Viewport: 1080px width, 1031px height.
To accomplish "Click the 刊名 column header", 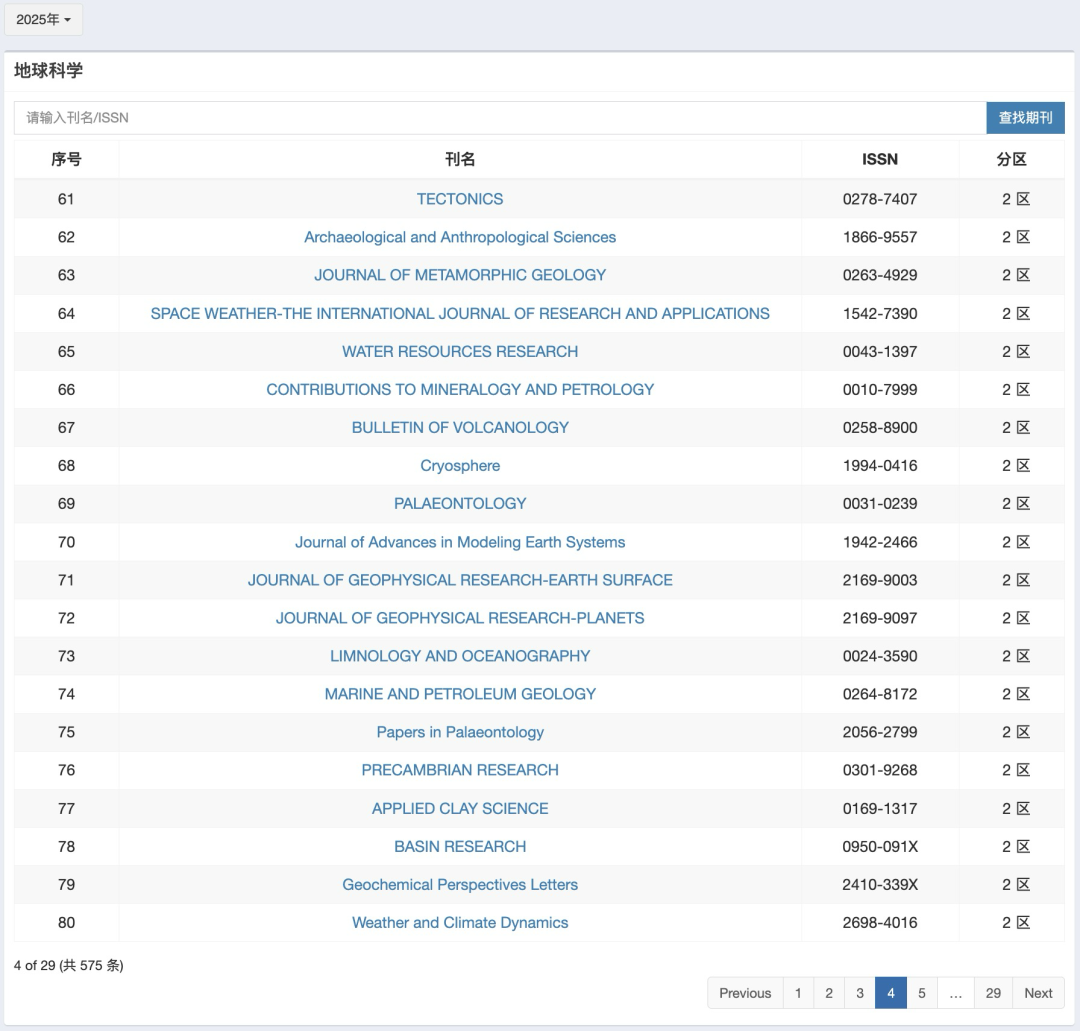I will (x=460, y=159).
